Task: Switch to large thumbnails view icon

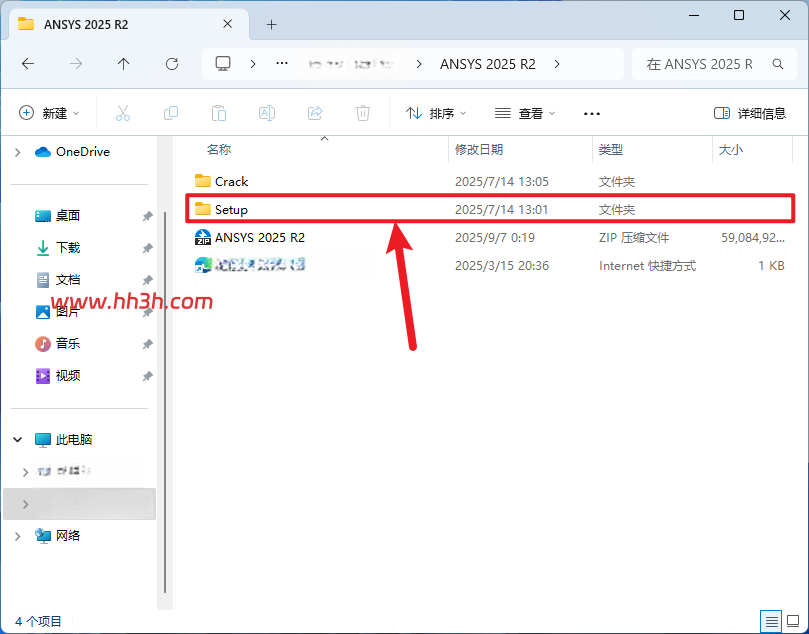Action: 792,621
